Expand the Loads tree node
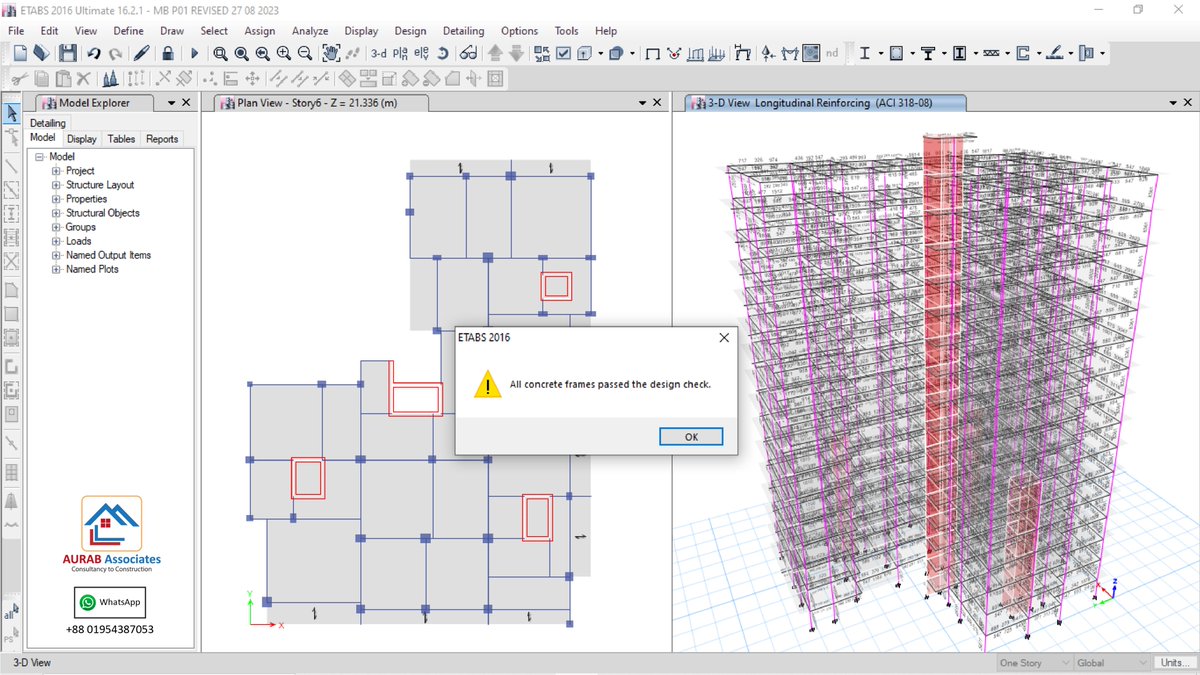 [x=57, y=241]
